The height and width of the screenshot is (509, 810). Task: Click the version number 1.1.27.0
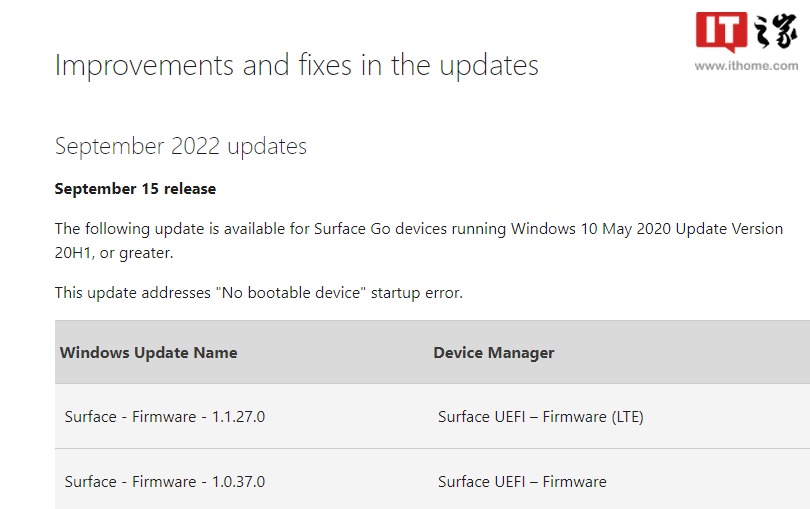(x=238, y=417)
